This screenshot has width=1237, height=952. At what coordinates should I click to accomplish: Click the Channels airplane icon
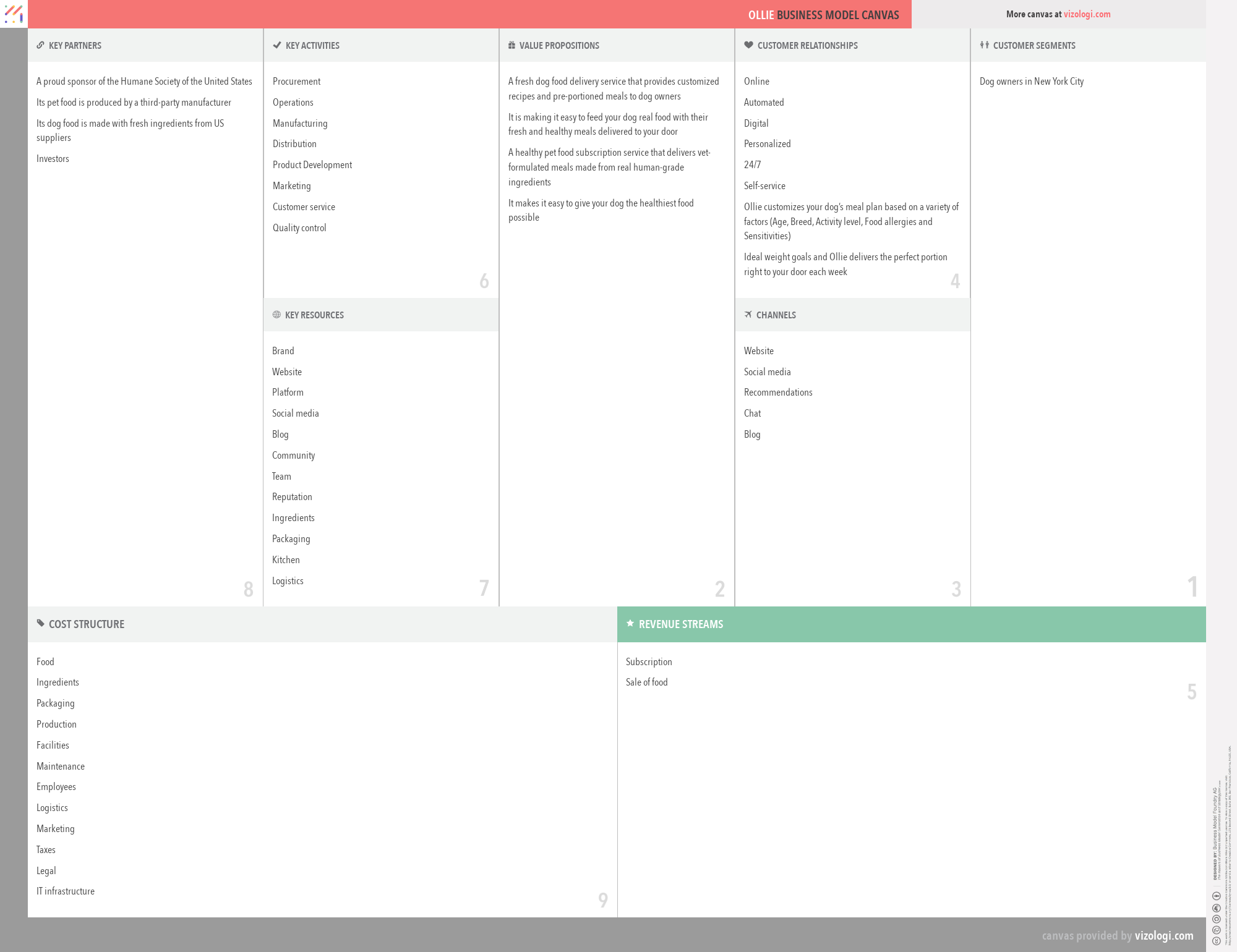(748, 315)
